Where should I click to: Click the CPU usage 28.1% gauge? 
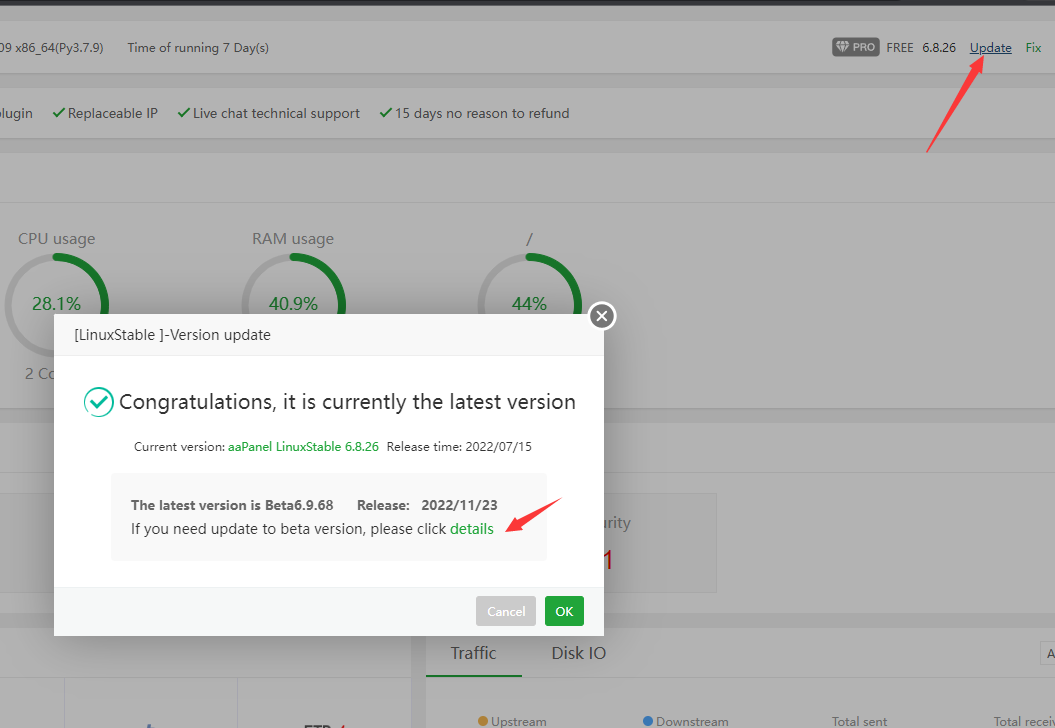coord(57,304)
